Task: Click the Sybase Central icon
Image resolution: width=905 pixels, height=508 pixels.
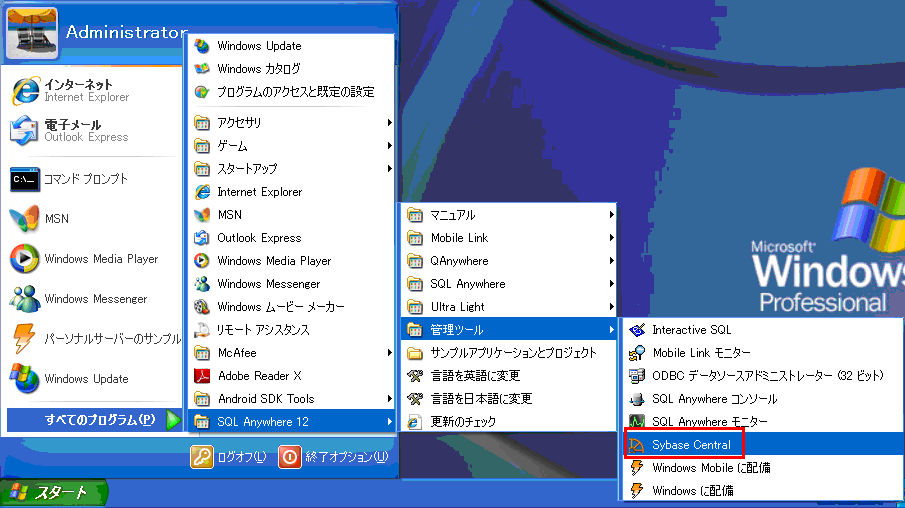Action: click(x=636, y=445)
